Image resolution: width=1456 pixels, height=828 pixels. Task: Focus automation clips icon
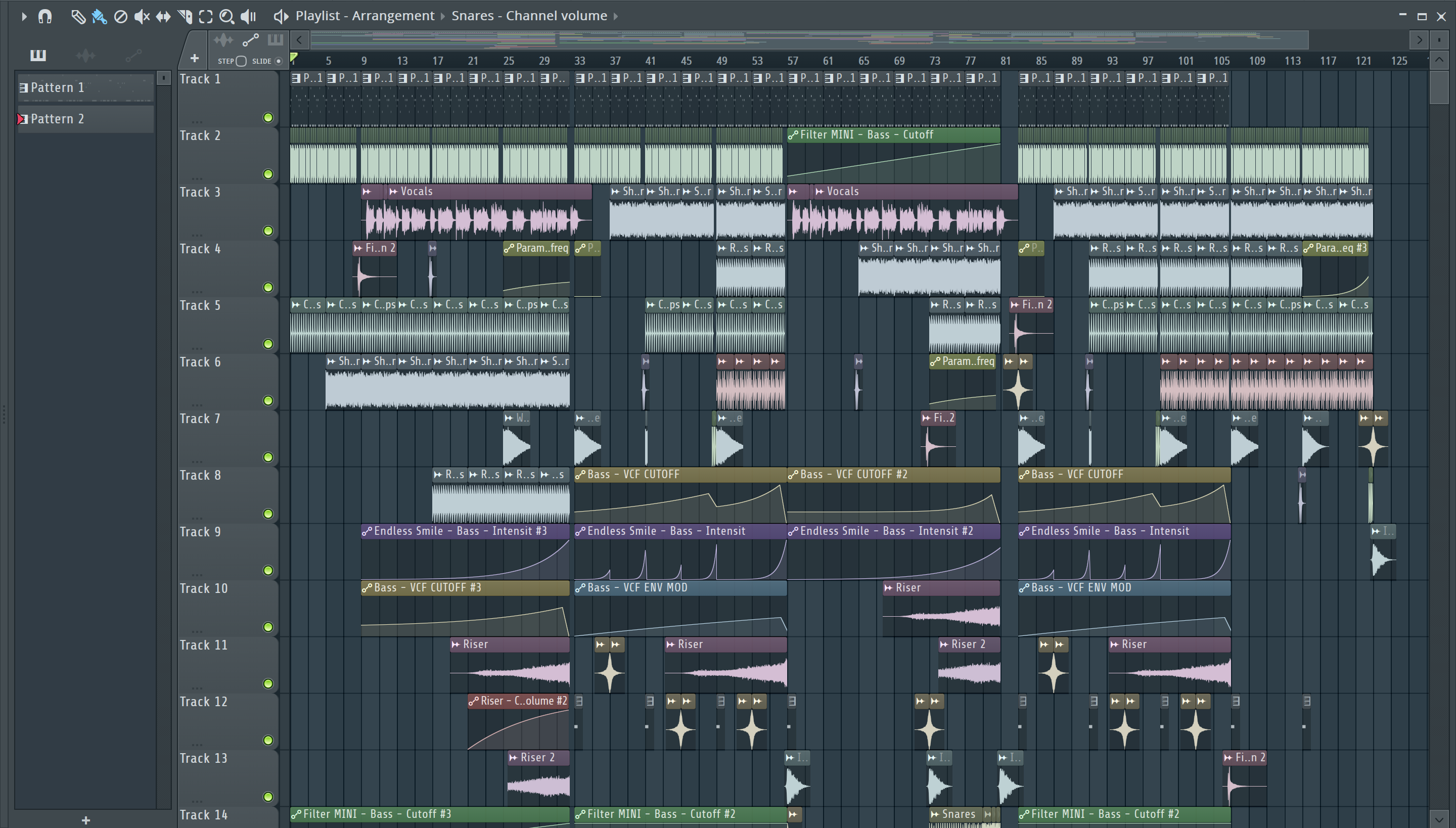251,40
